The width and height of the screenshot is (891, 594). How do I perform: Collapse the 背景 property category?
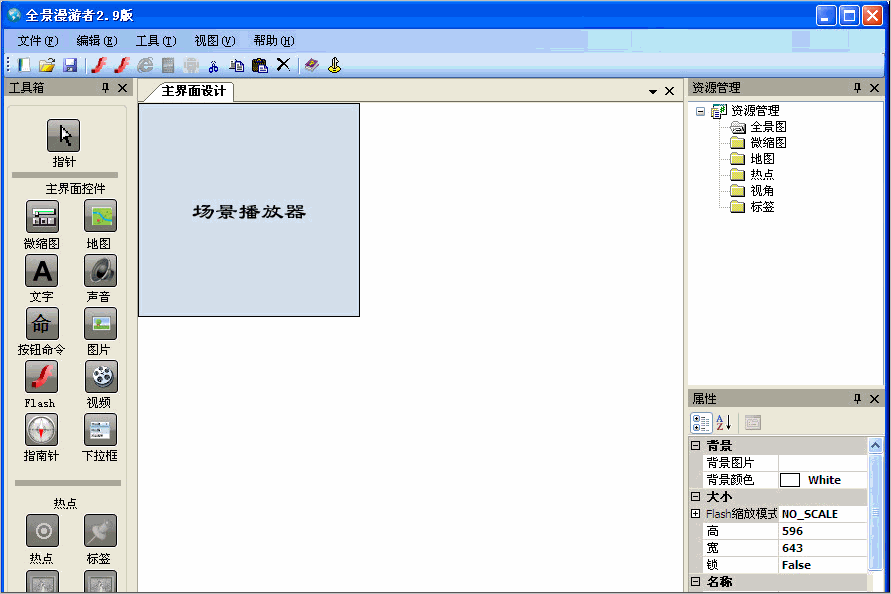coord(695,446)
